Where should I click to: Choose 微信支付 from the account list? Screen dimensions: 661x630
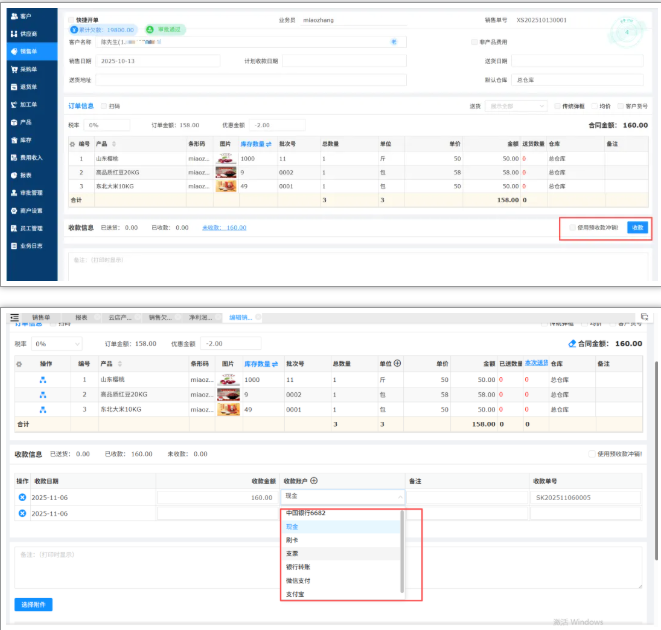[x=299, y=579]
